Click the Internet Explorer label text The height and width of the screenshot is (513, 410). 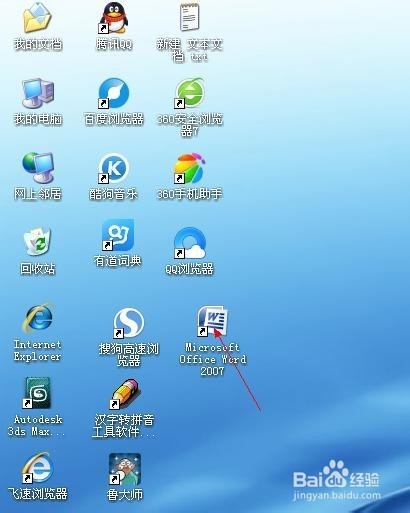tap(37, 350)
